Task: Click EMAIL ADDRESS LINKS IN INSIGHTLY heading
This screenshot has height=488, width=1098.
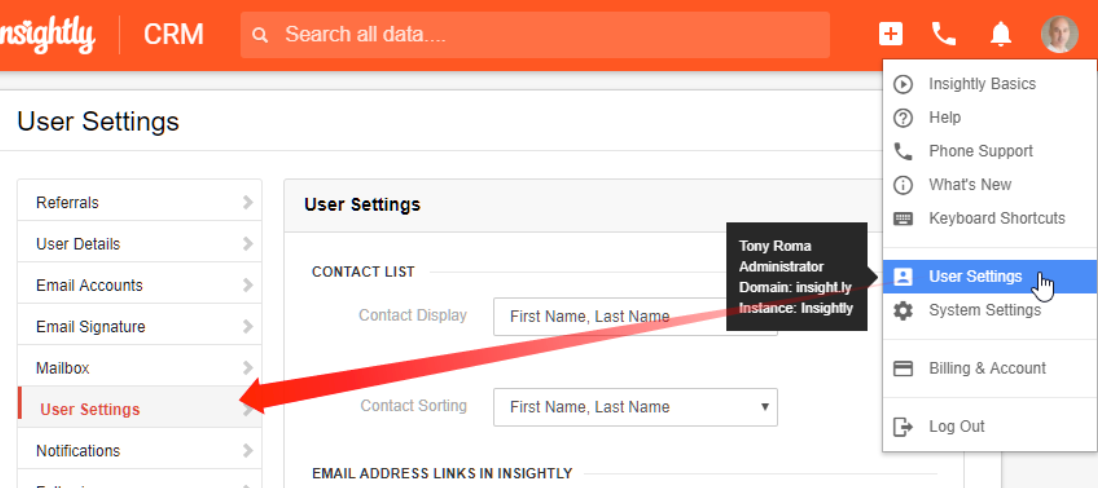Action: coord(443,473)
